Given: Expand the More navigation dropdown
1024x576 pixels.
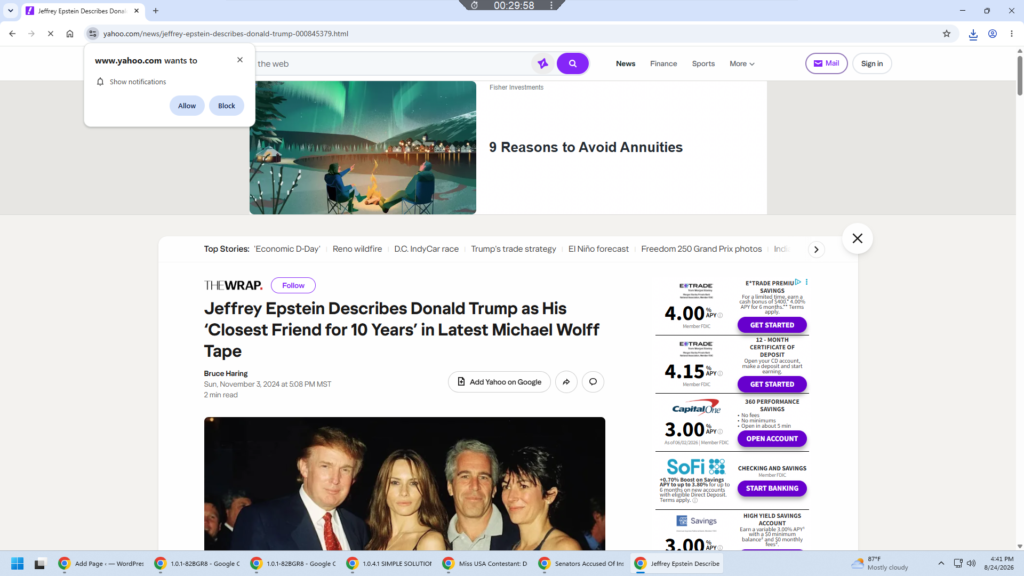Looking at the screenshot, I should click(x=742, y=63).
